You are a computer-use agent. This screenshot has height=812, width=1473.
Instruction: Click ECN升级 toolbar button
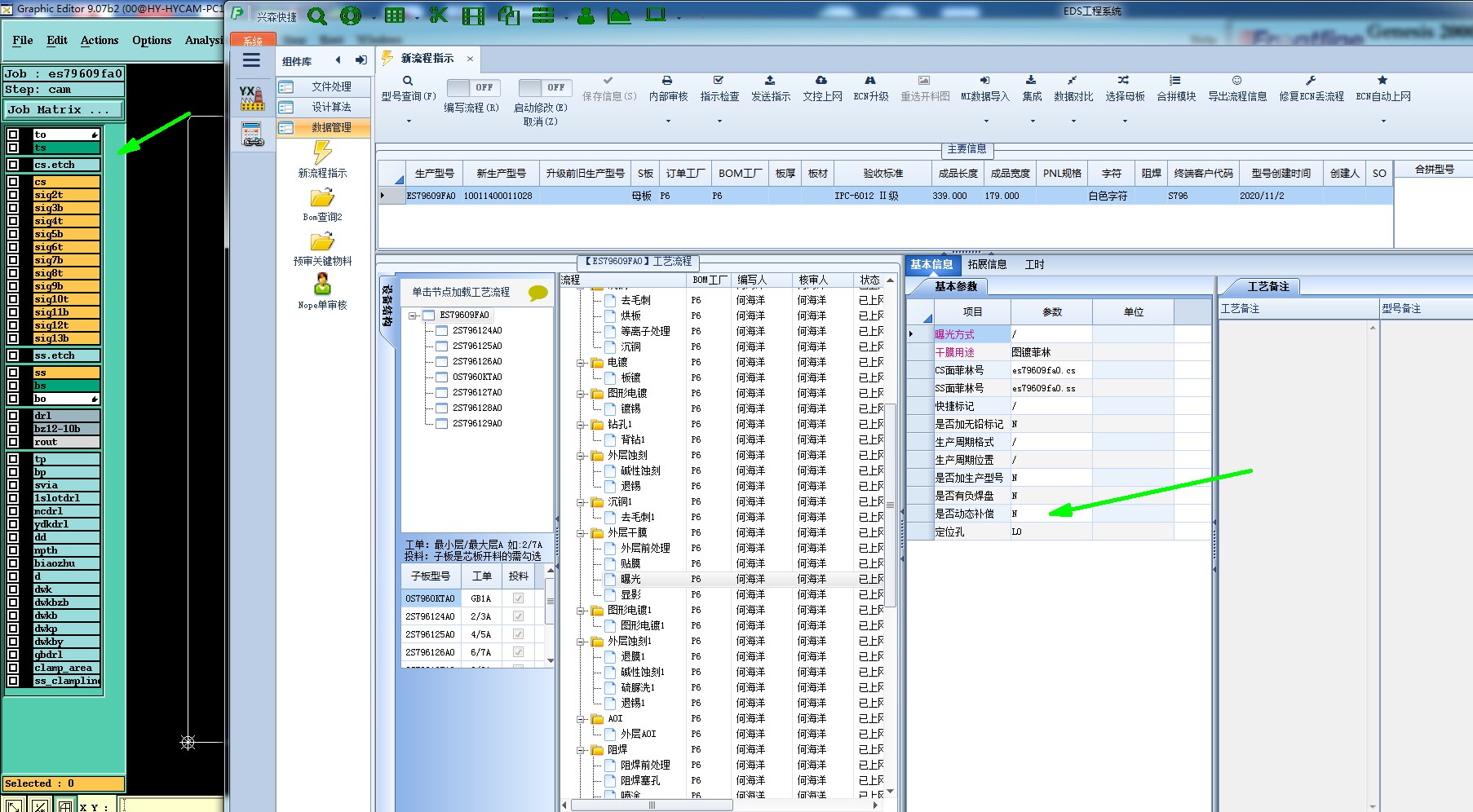coord(870,88)
